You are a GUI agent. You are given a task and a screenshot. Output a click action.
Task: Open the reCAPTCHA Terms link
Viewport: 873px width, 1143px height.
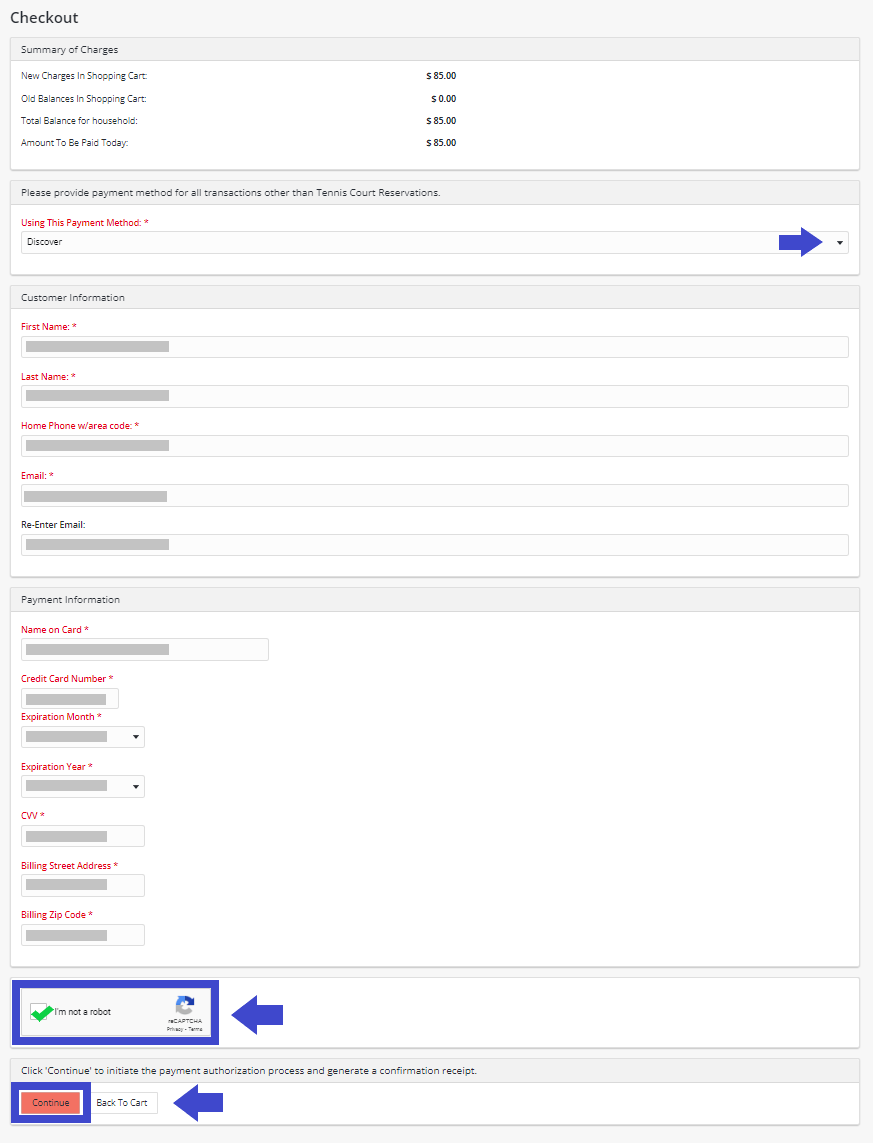point(195,1029)
